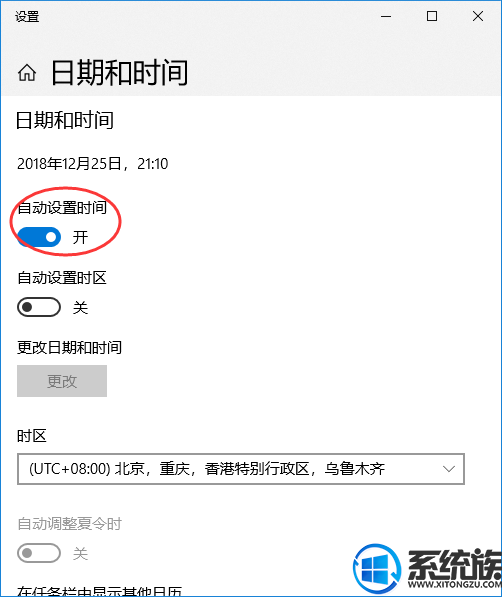Click the 日期和时间 page title
This screenshot has height=597, width=502.
(x=119, y=72)
